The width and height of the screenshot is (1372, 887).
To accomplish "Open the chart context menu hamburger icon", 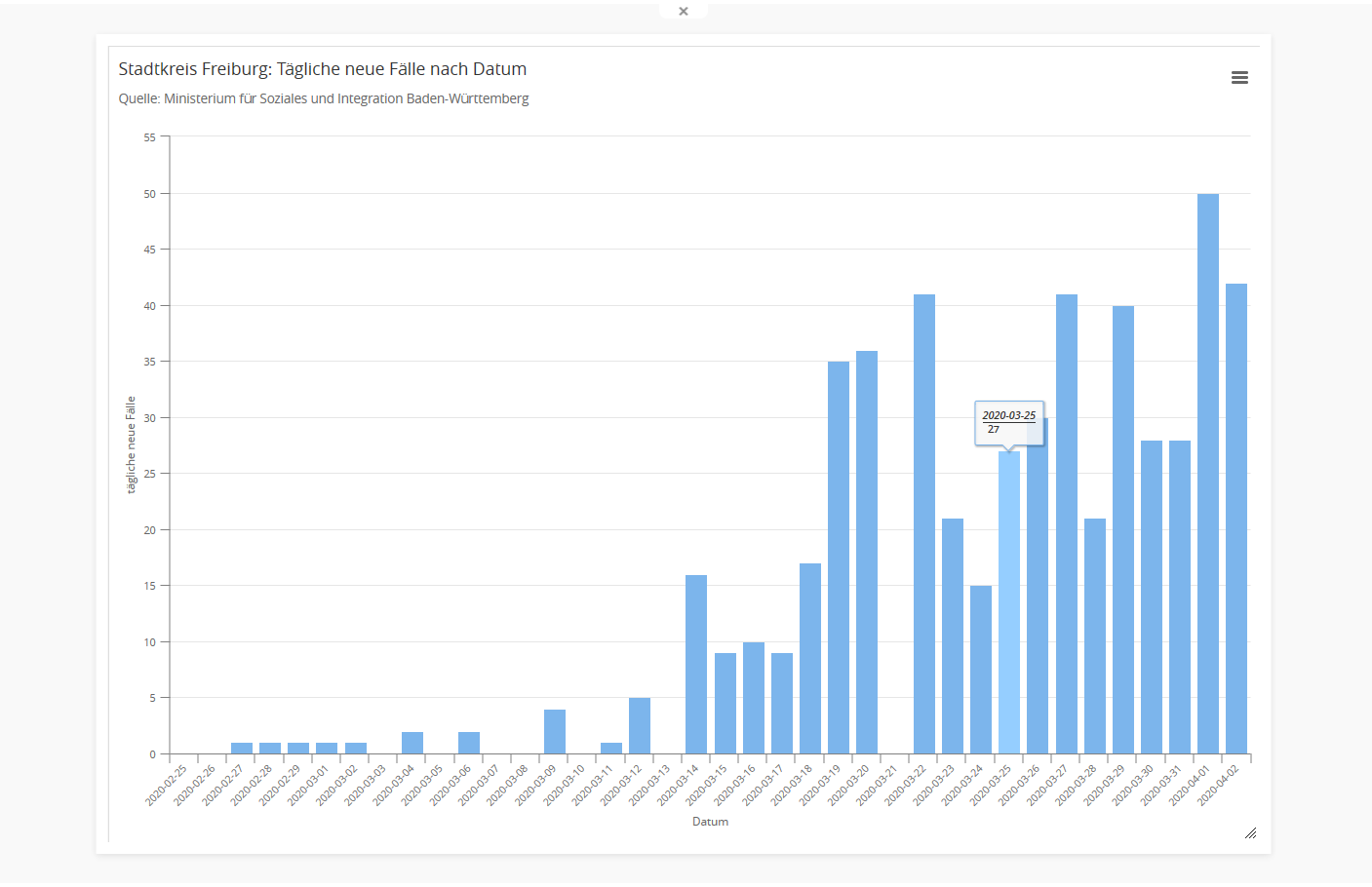I will 1239,78.
